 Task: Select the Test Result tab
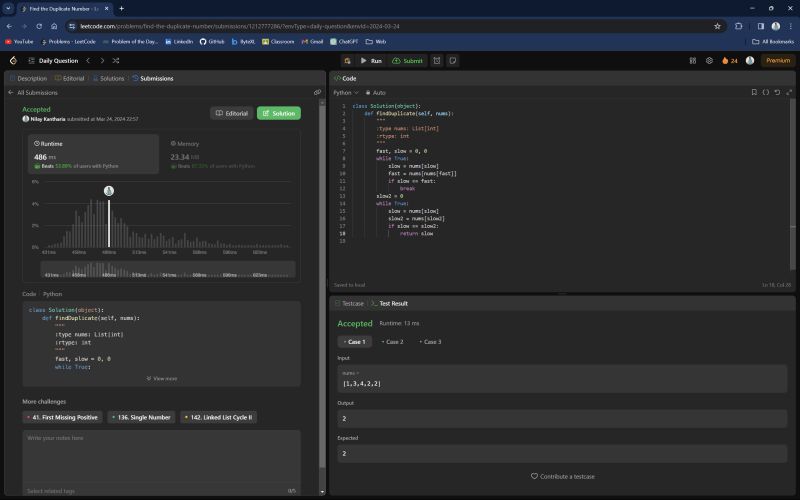coord(389,304)
